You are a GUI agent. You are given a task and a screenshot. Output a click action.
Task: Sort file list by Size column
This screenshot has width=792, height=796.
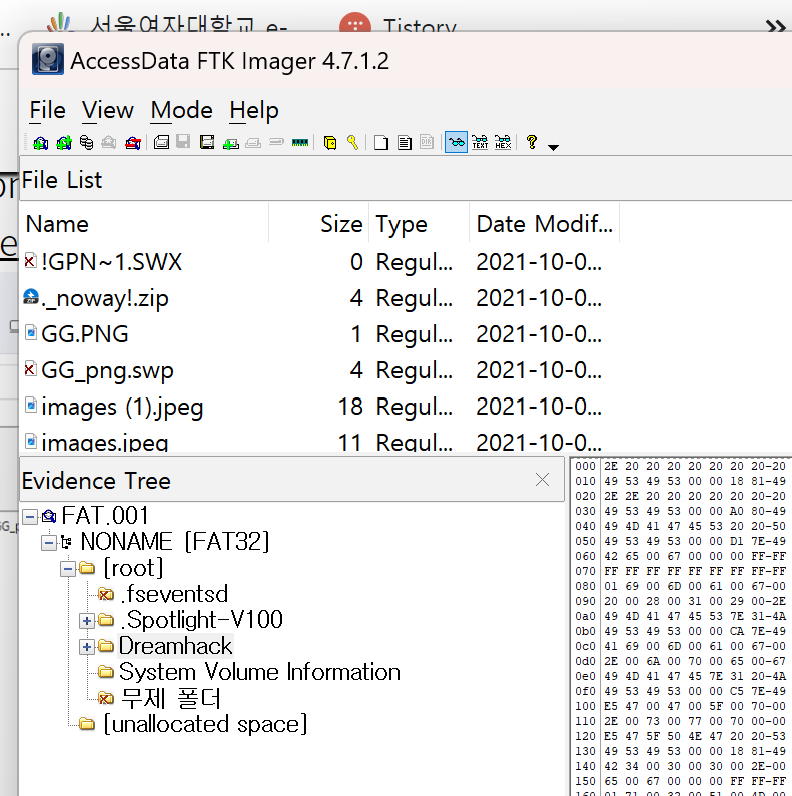(318, 224)
